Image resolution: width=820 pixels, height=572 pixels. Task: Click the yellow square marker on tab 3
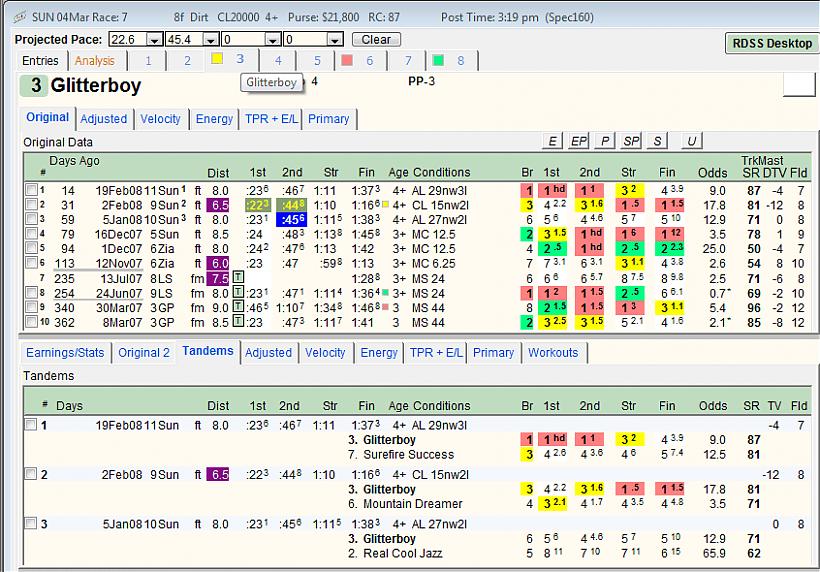click(x=217, y=59)
